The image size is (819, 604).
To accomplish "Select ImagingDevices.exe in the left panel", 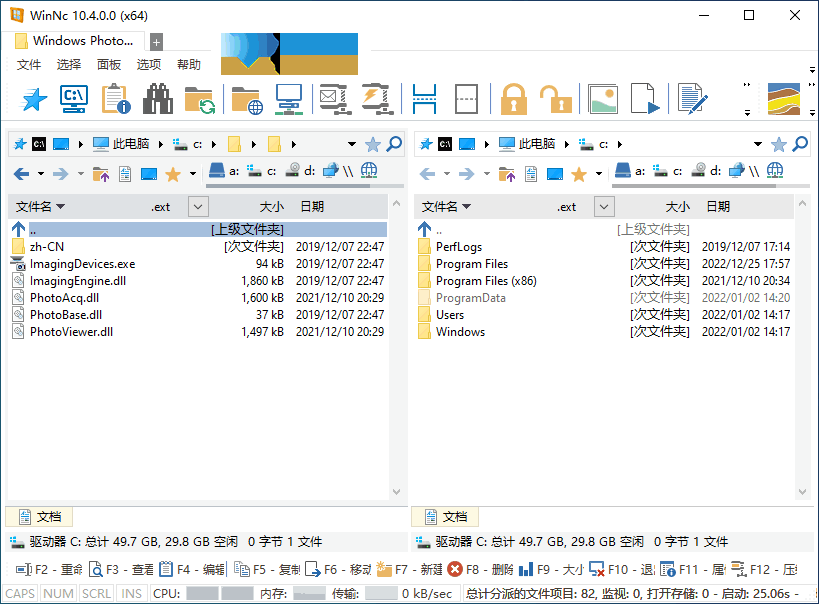I will (199, 264).
